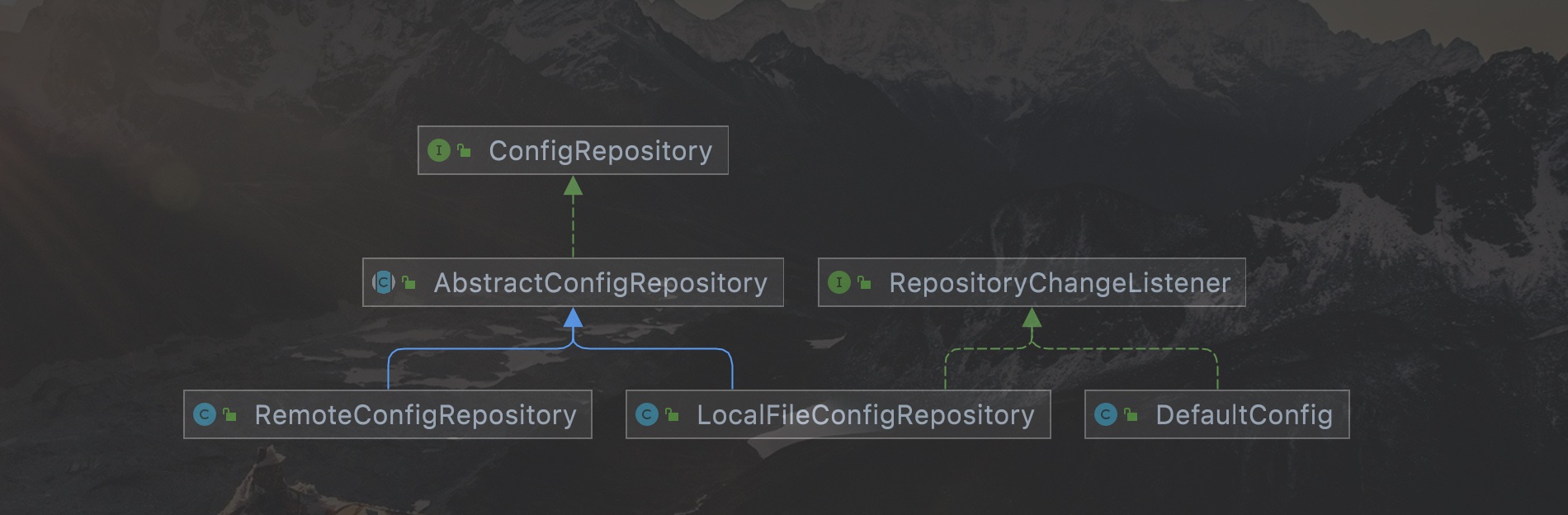Image resolution: width=1568 pixels, height=515 pixels.
Task: Select the AbstractConfigRepository label text
Action: coord(601,283)
